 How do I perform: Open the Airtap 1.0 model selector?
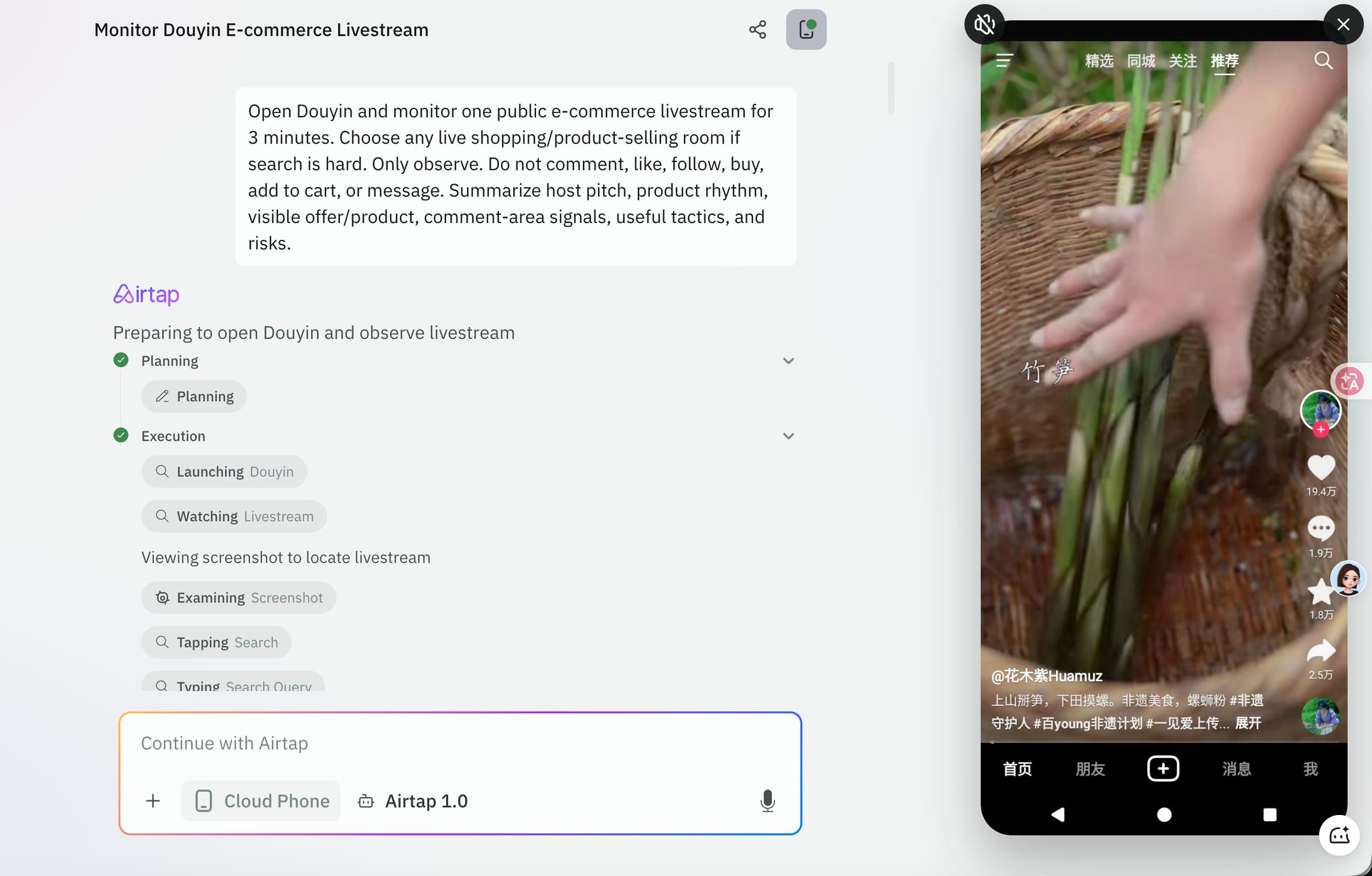click(x=413, y=801)
